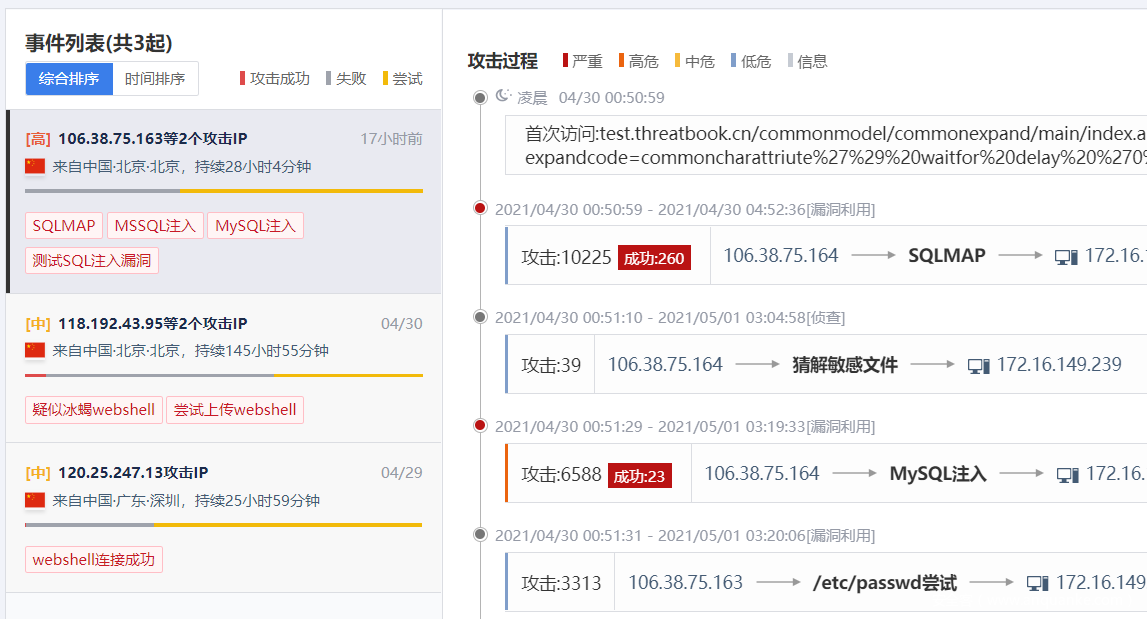Click the 疑似冰蝎webshell tag

point(94,410)
